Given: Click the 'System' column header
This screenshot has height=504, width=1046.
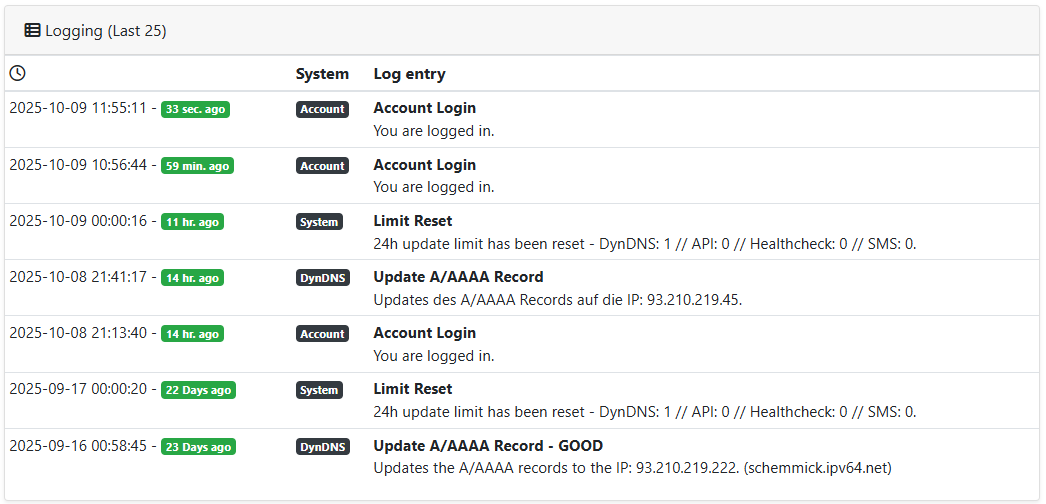Looking at the screenshot, I should pyautogui.click(x=322, y=74).
